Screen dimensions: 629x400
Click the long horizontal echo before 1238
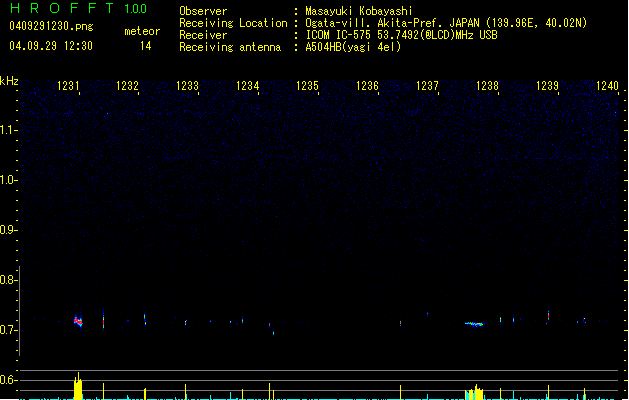click(475, 324)
